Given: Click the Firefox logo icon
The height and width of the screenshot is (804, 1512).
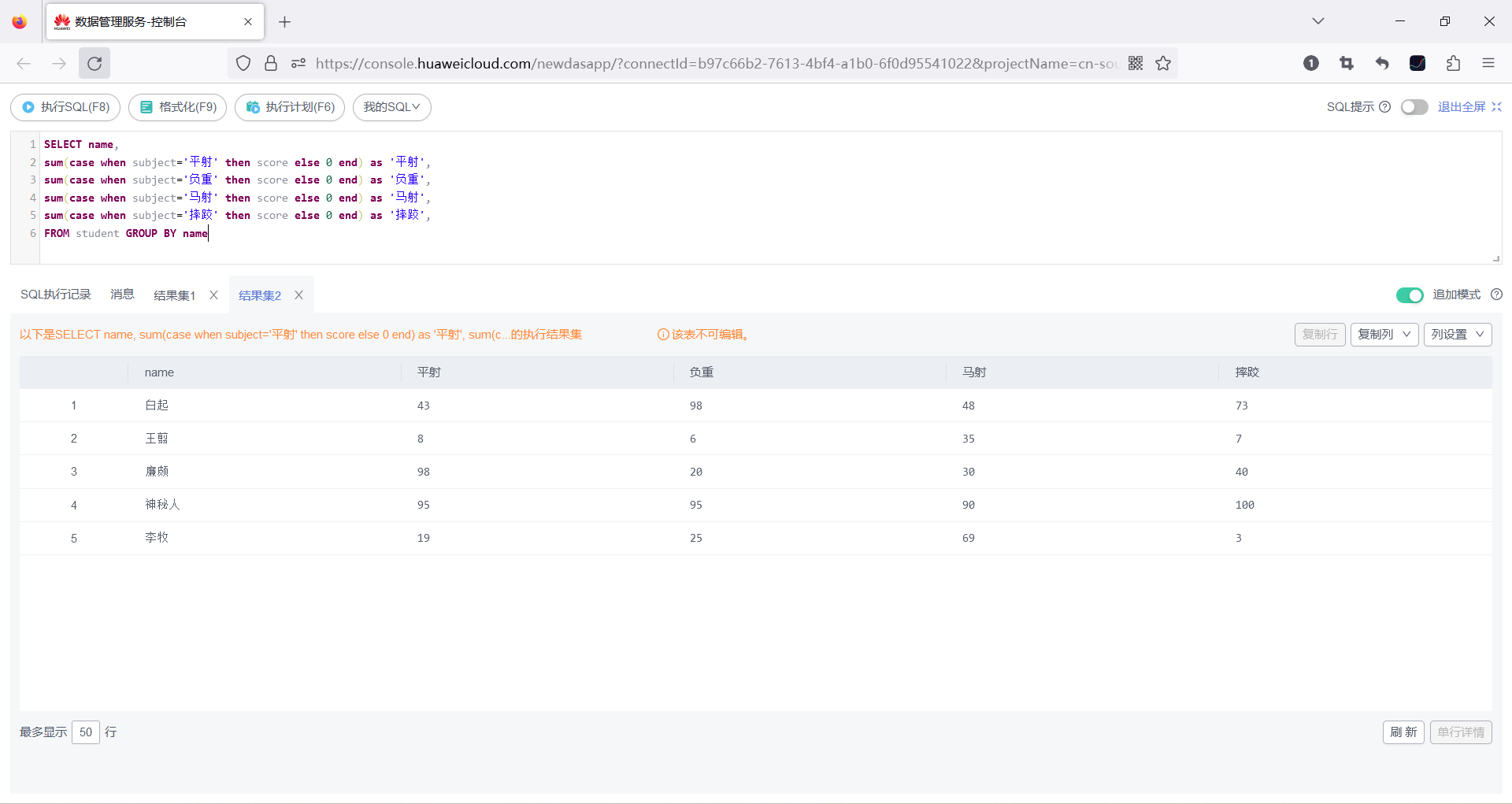Looking at the screenshot, I should coord(20,21).
